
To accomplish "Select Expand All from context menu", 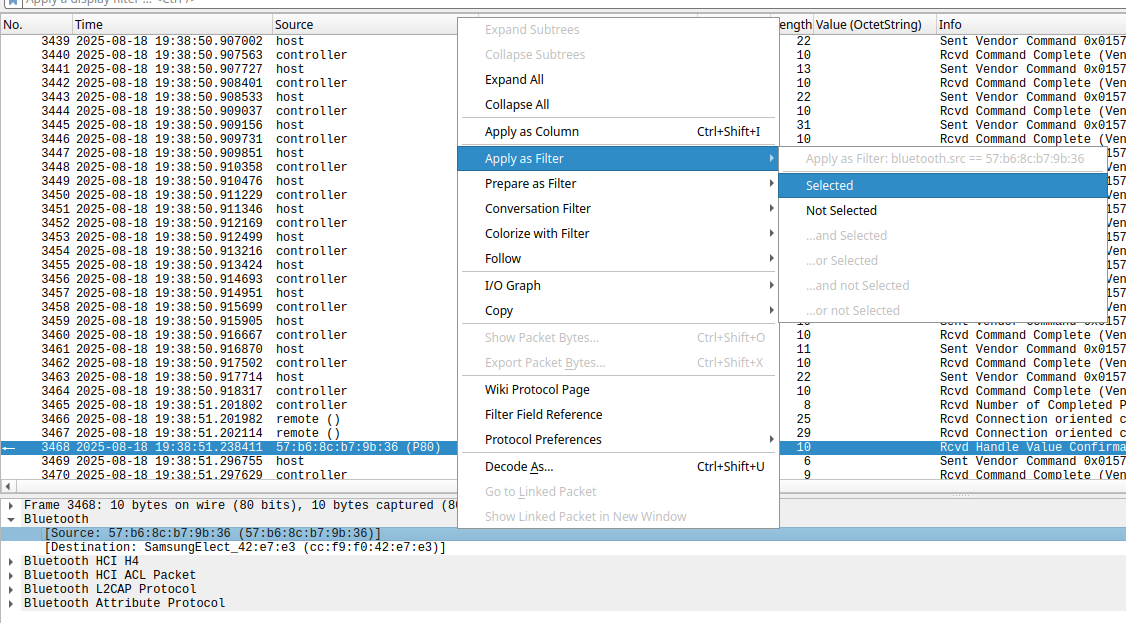I will pos(514,80).
